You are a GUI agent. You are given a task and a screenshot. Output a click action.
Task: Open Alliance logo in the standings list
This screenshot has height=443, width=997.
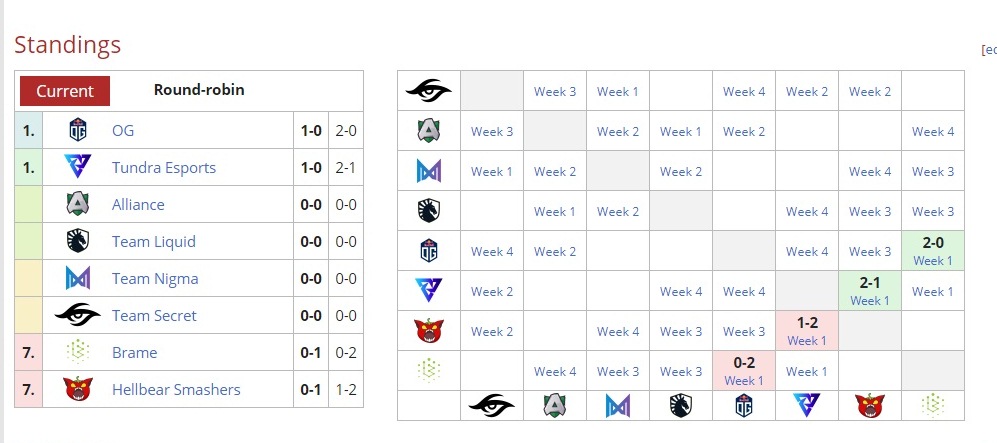click(79, 204)
